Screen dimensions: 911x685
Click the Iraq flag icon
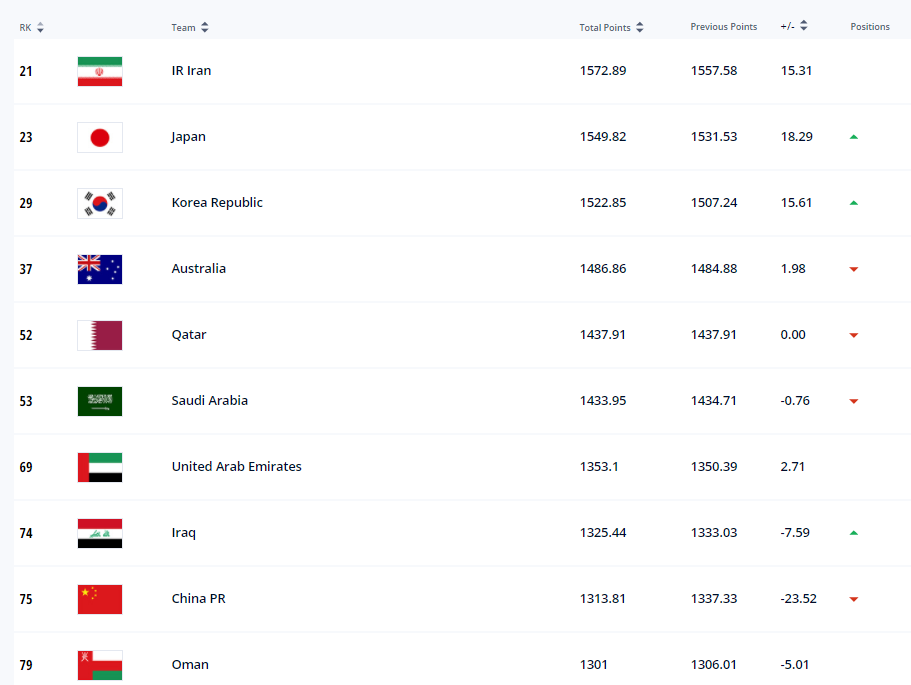[x=100, y=533]
